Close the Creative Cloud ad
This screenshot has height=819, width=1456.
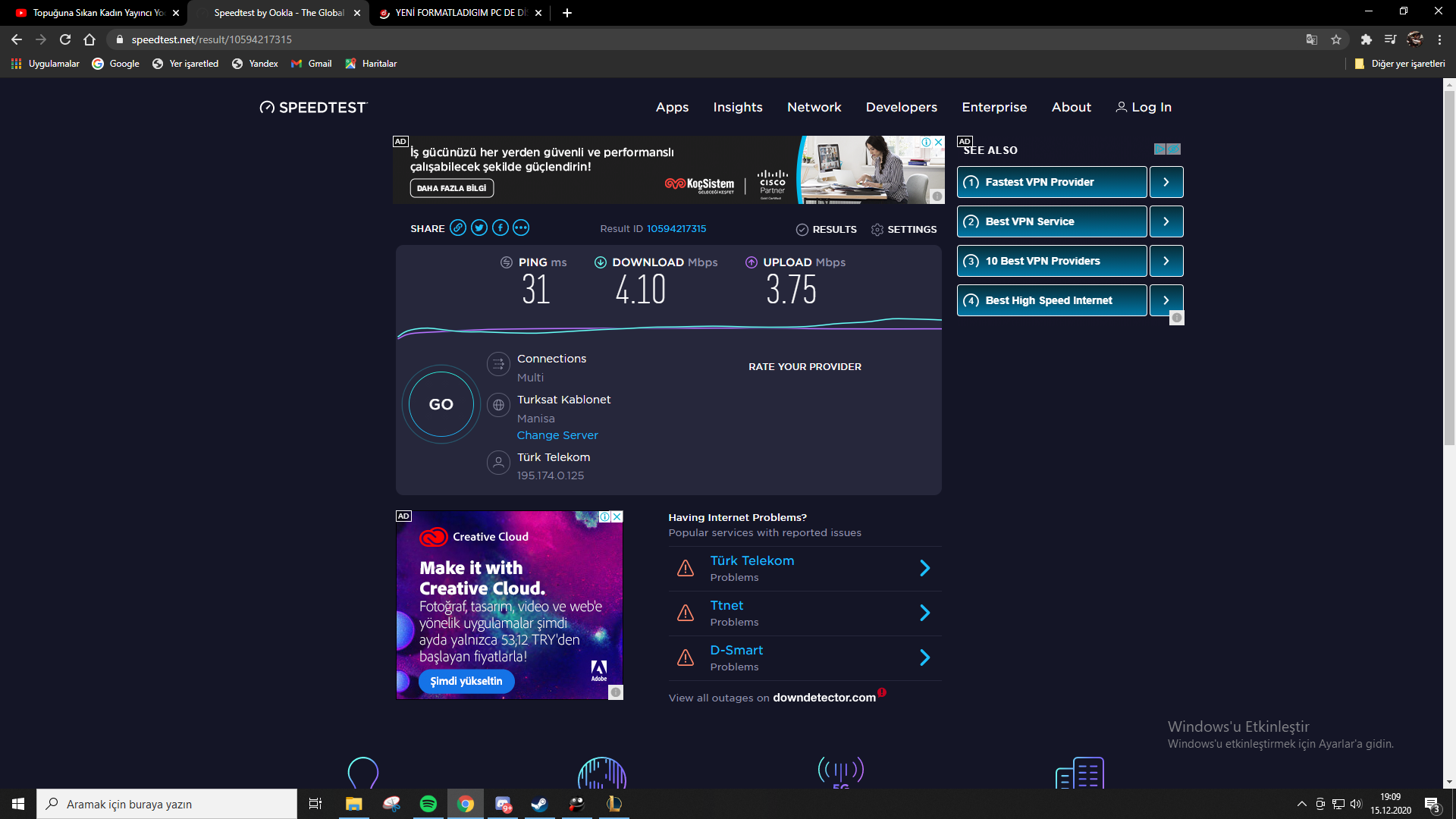(617, 516)
